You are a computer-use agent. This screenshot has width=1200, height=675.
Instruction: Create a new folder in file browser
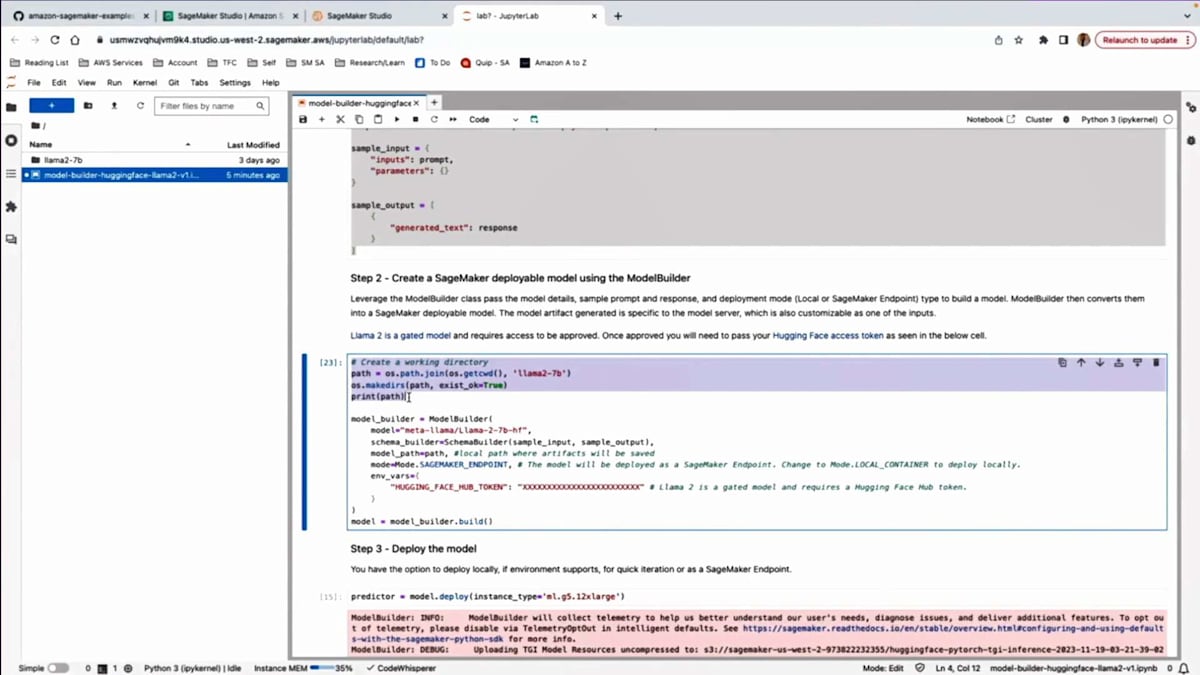[88, 106]
